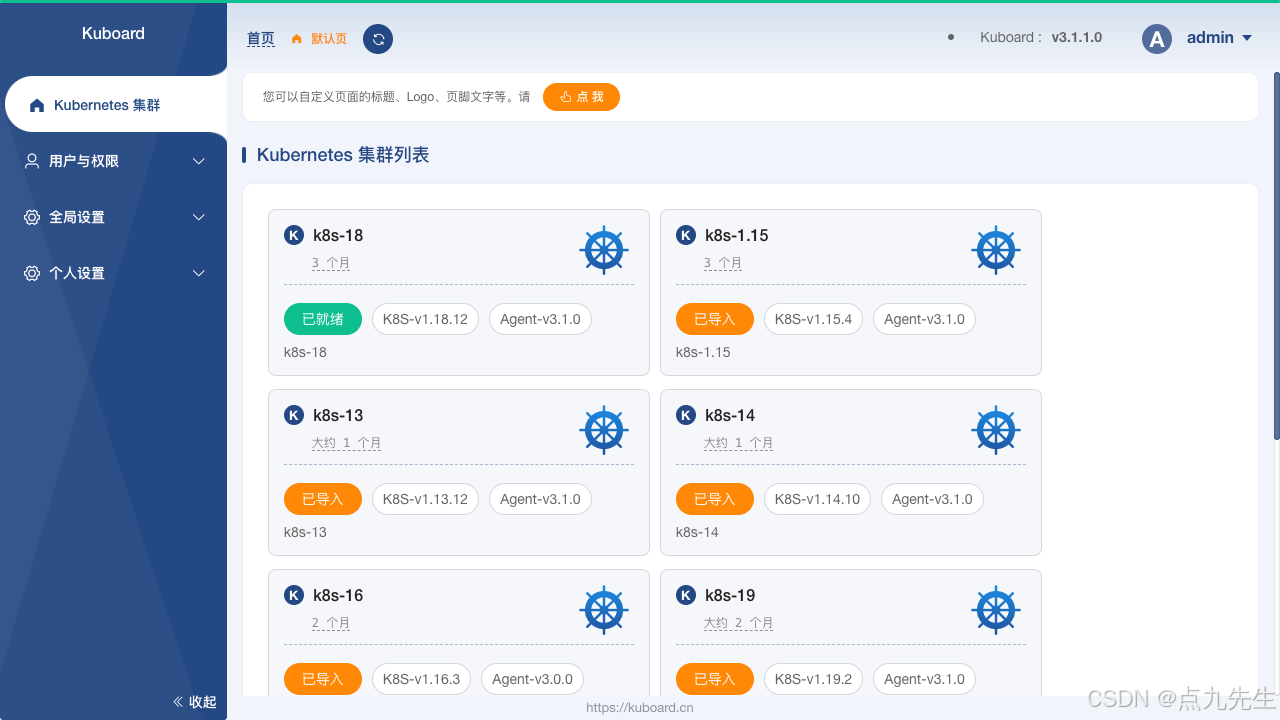This screenshot has width=1280, height=720.
Task: Click the user icon beside 用户与权限
Action: click(x=32, y=161)
